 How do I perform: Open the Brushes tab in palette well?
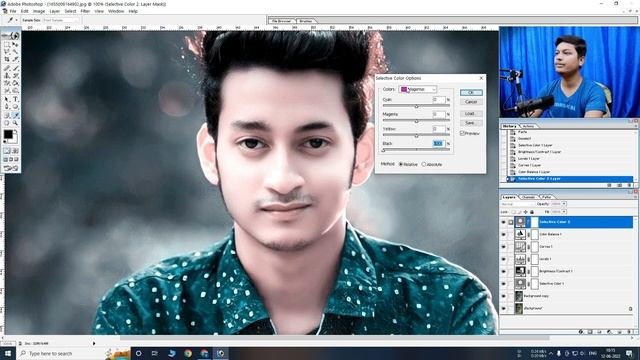306,20
